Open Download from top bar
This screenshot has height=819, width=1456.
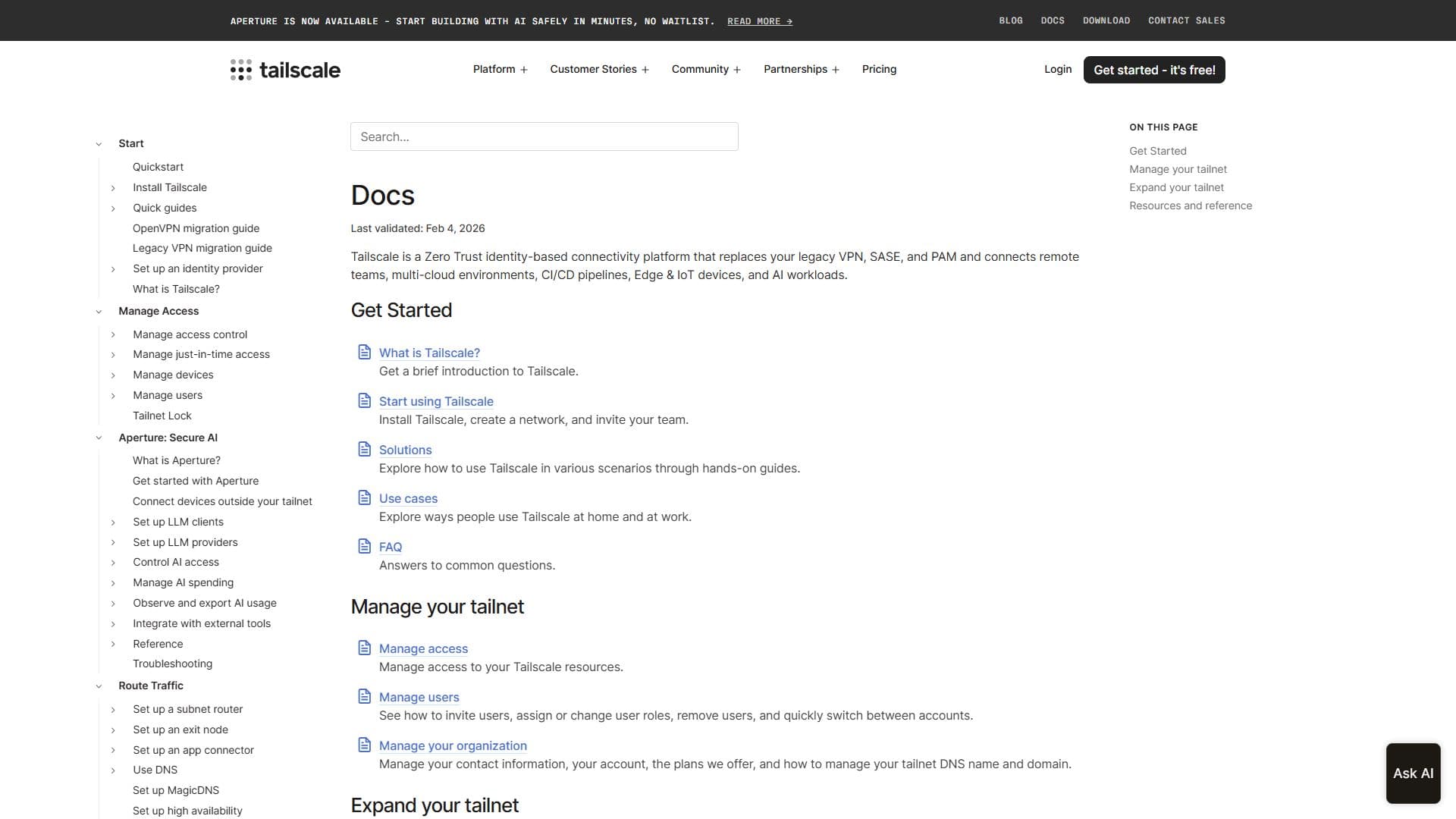[1106, 20]
